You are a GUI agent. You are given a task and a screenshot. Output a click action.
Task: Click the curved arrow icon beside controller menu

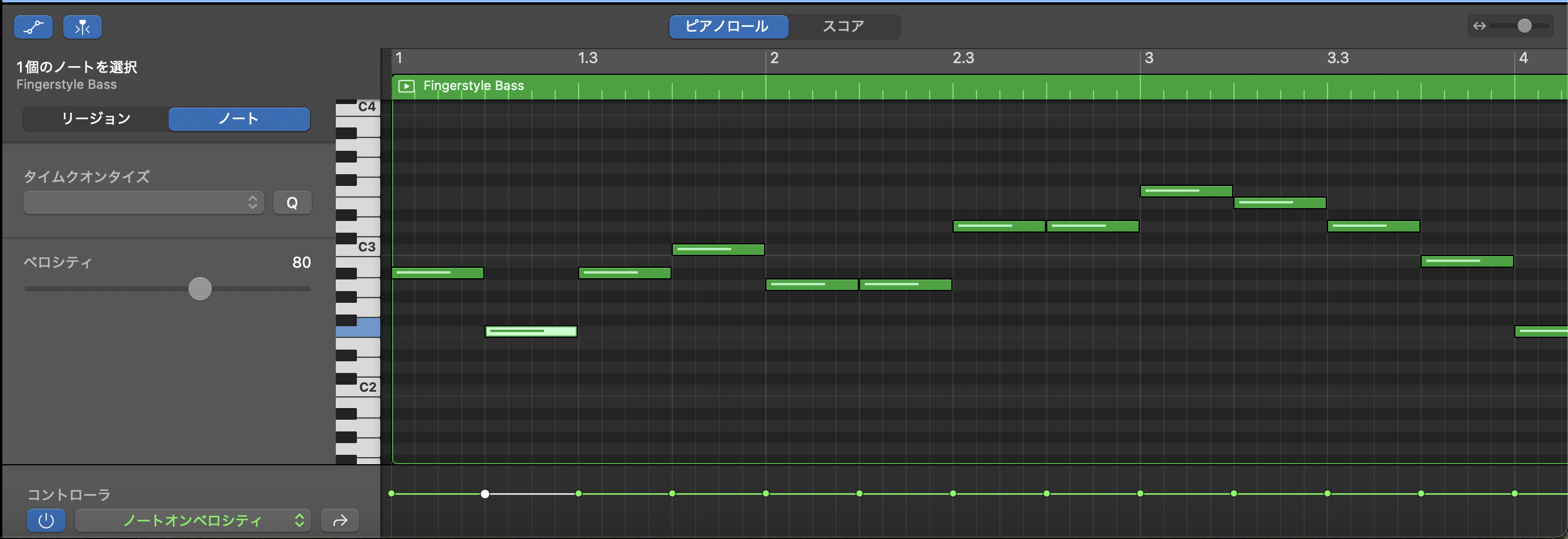click(x=339, y=521)
